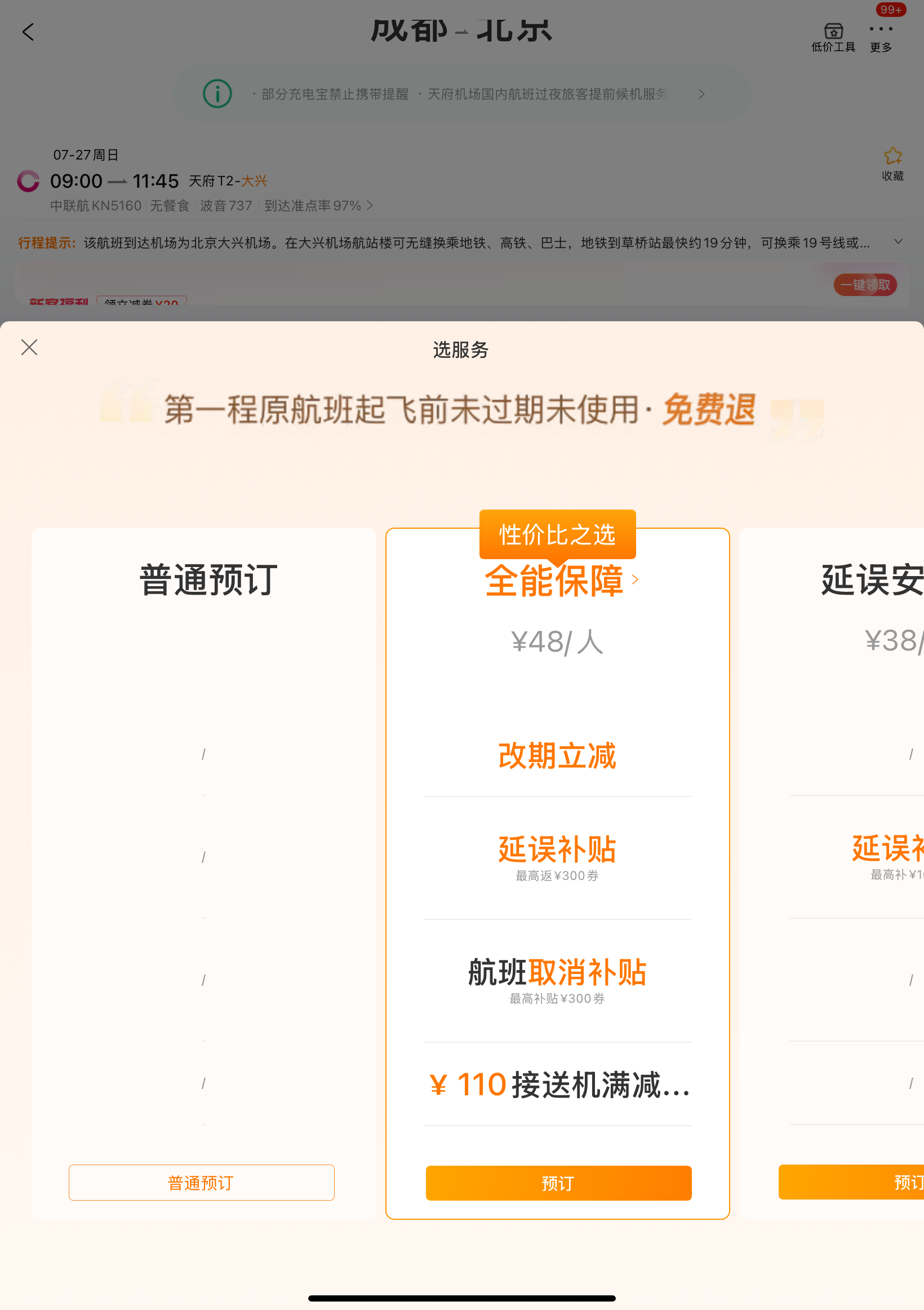Tap the 航班取消补贴 benefit row

557,980
